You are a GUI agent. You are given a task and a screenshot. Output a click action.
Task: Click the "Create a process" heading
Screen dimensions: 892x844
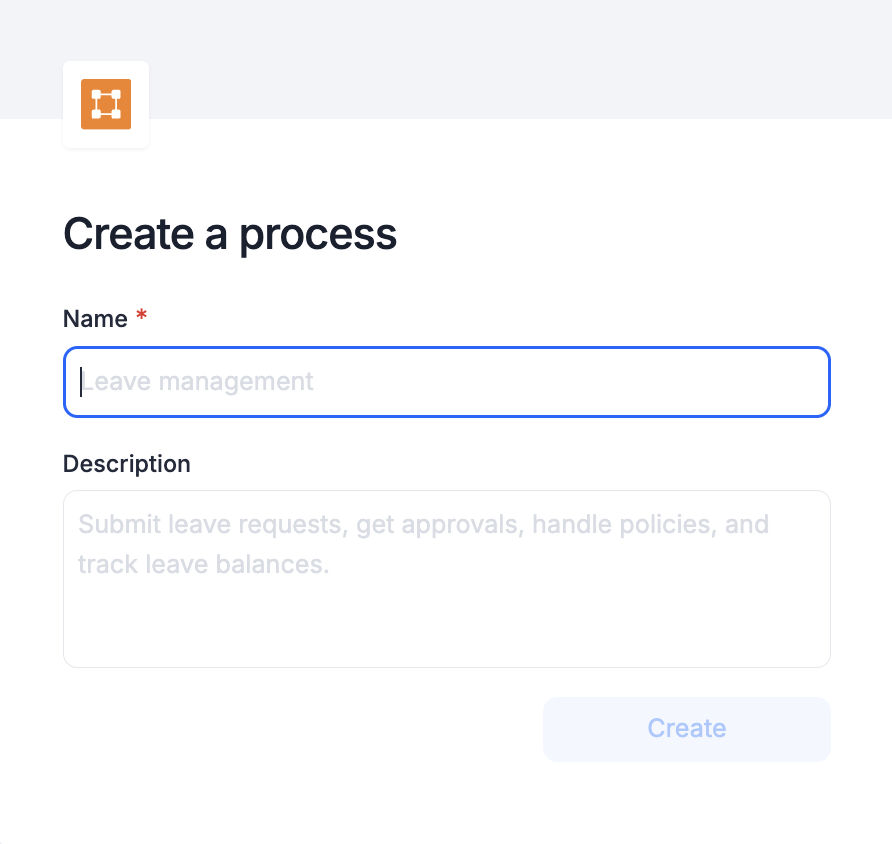[230, 234]
